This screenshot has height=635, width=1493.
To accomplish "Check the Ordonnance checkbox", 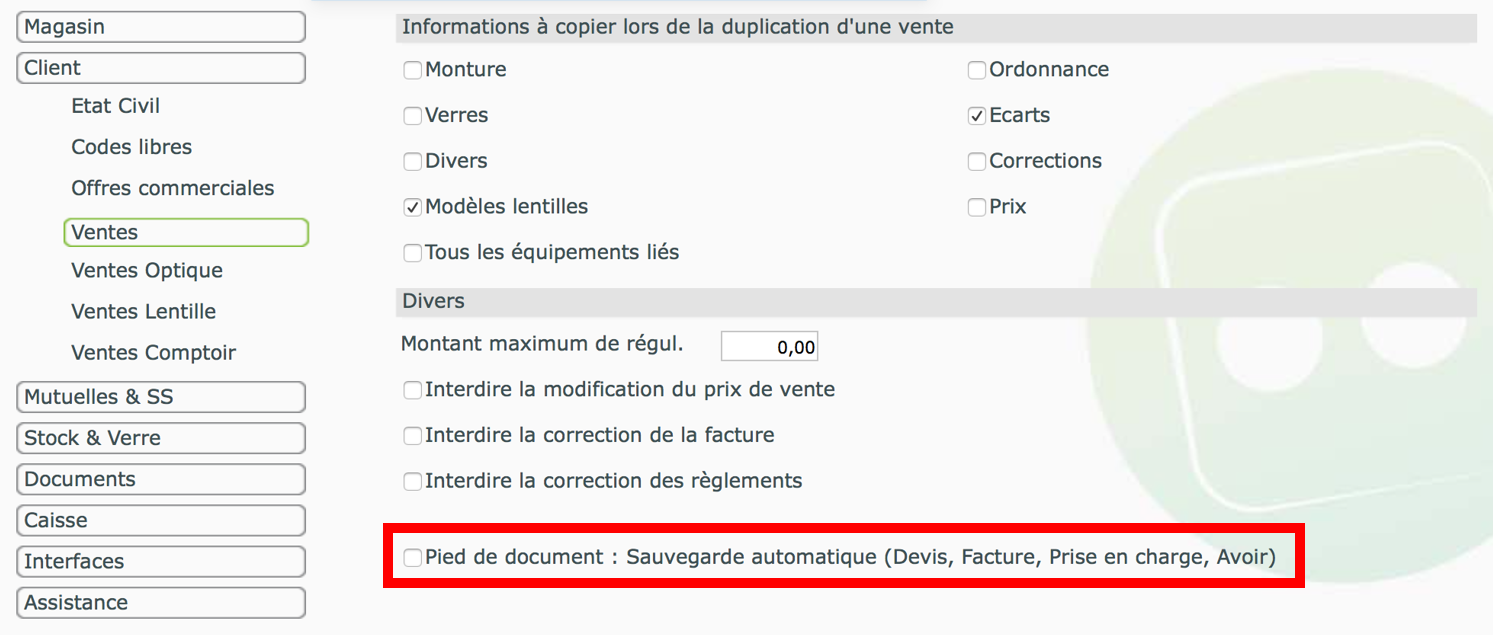I will point(977,70).
